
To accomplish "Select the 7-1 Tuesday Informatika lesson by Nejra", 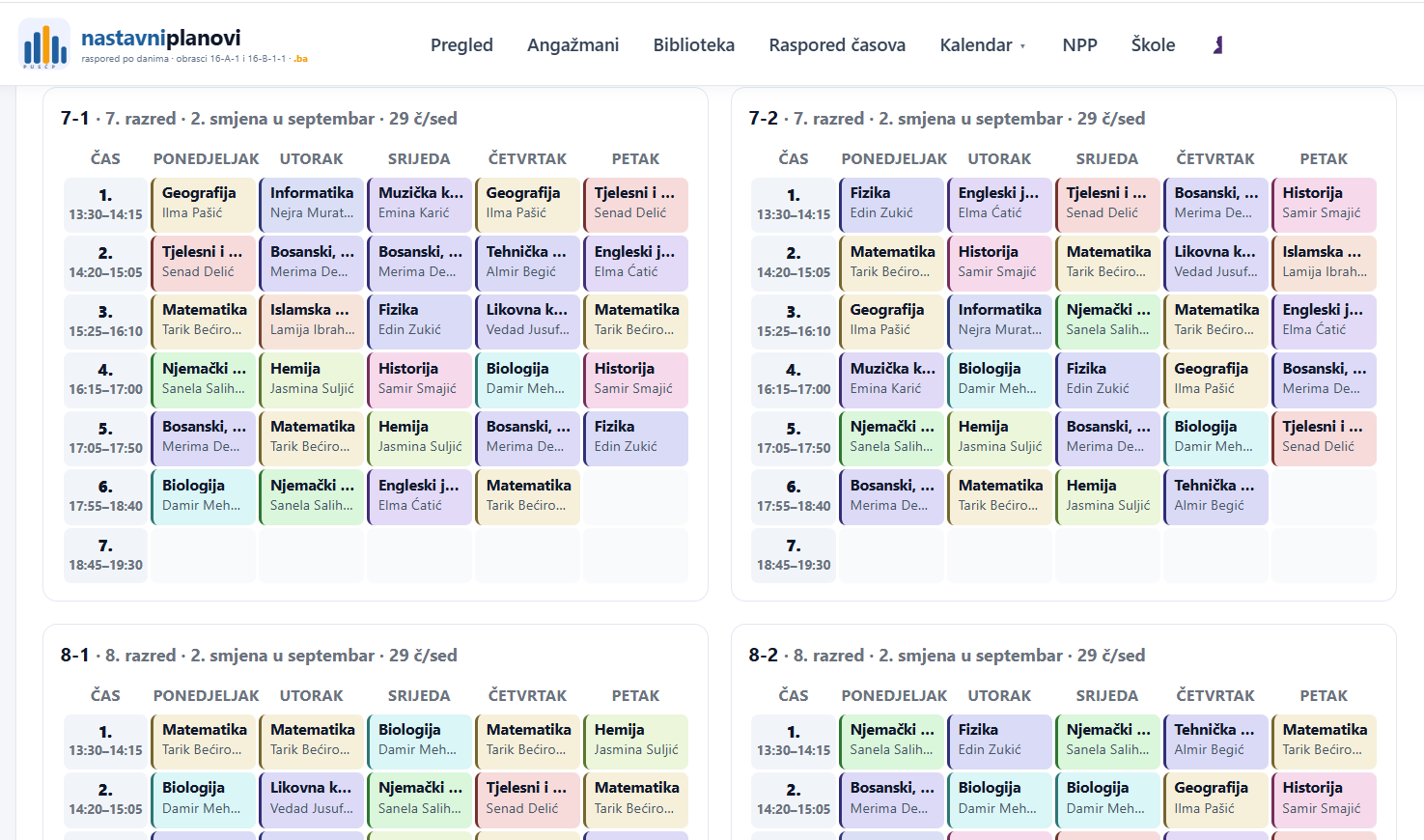I will 311,204.
